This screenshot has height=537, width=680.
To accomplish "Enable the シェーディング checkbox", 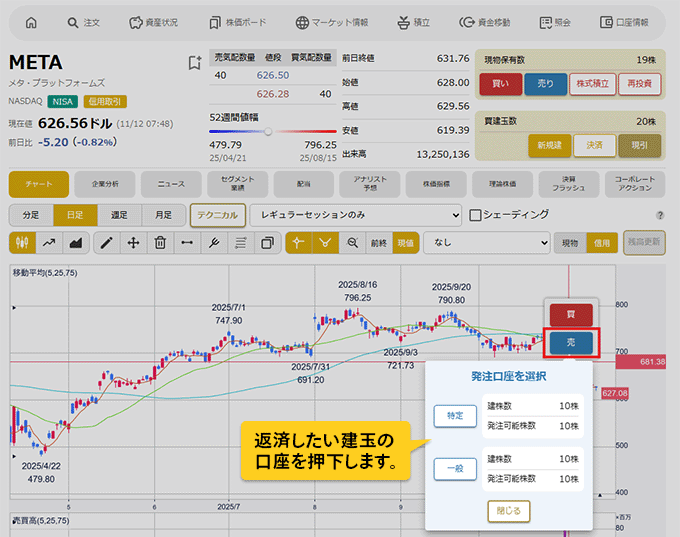I will coord(476,214).
